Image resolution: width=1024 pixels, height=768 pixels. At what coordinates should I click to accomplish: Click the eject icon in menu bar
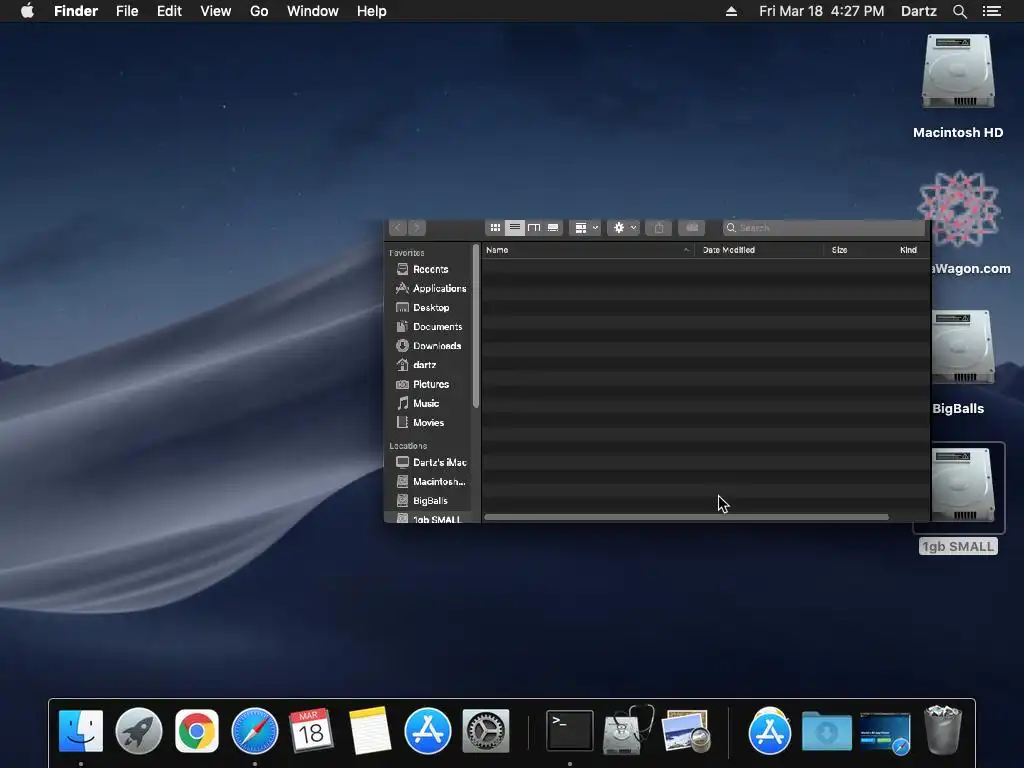coord(731,11)
